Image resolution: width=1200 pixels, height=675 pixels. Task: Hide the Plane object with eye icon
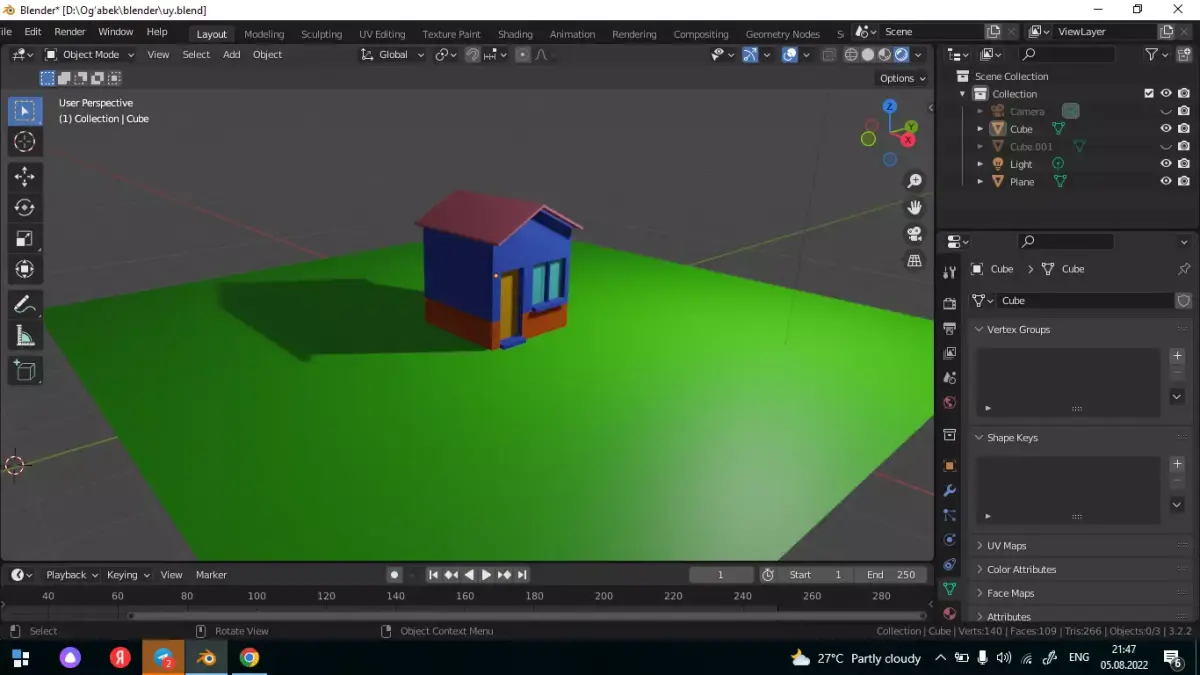[x=1166, y=182]
